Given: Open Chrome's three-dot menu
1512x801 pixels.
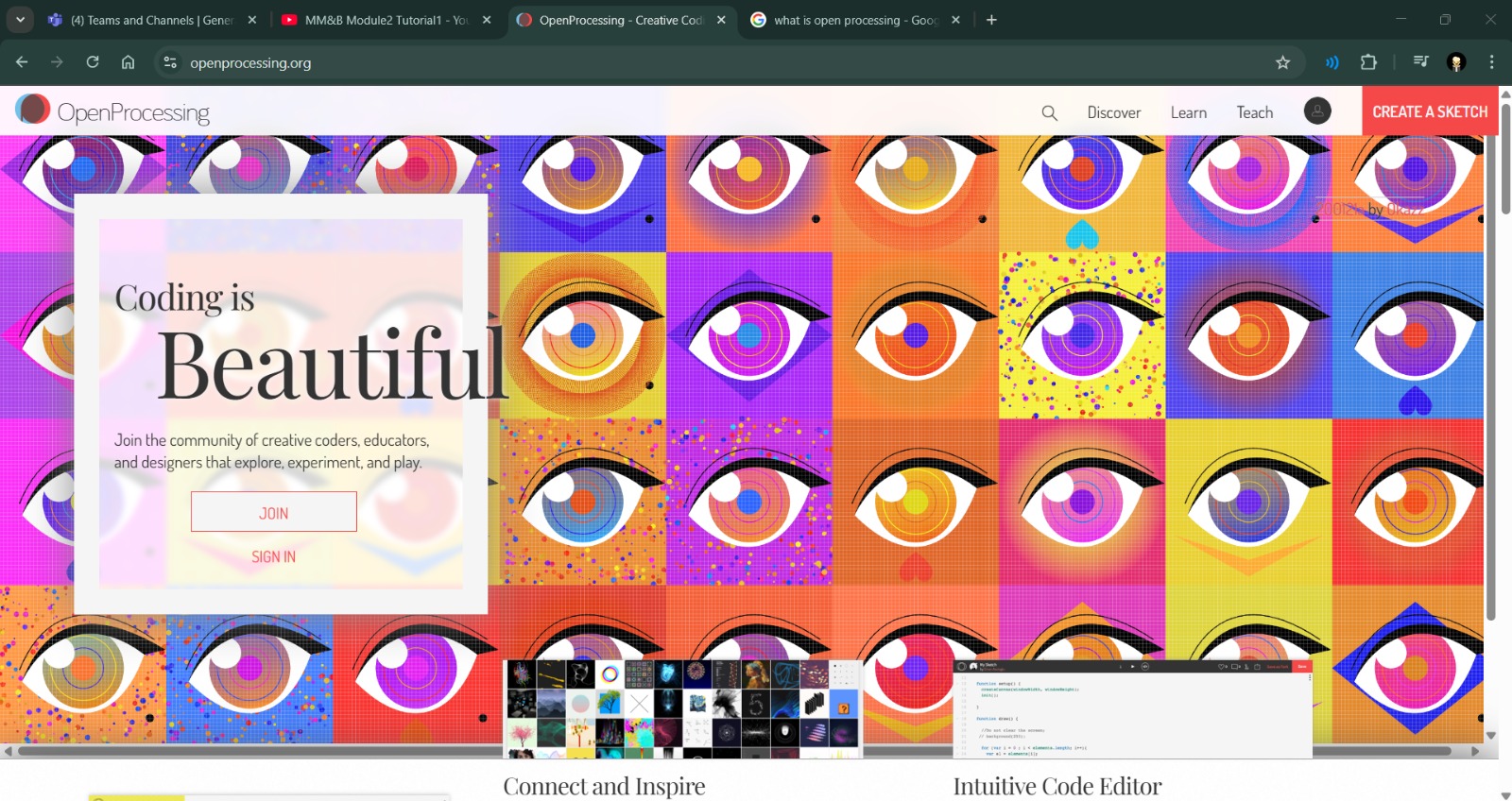Looking at the screenshot, I should click(1491, 62).
